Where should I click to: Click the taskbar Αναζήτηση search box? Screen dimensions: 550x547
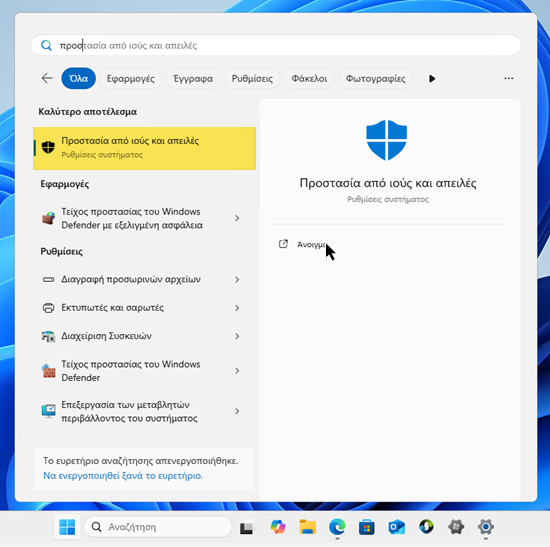[158, 527]
